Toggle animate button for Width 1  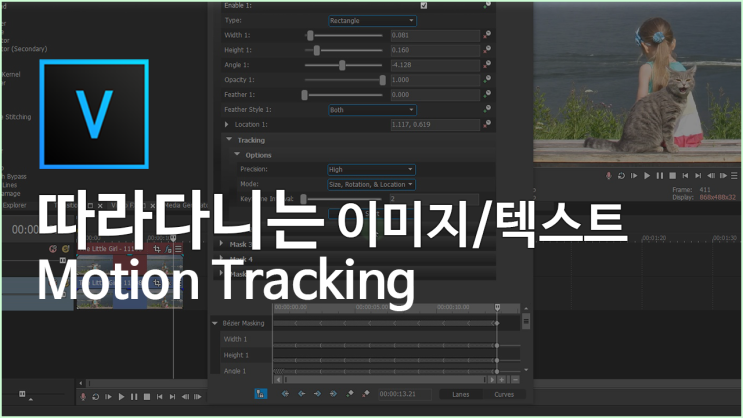pyautogui.click(x=487, y=35)
